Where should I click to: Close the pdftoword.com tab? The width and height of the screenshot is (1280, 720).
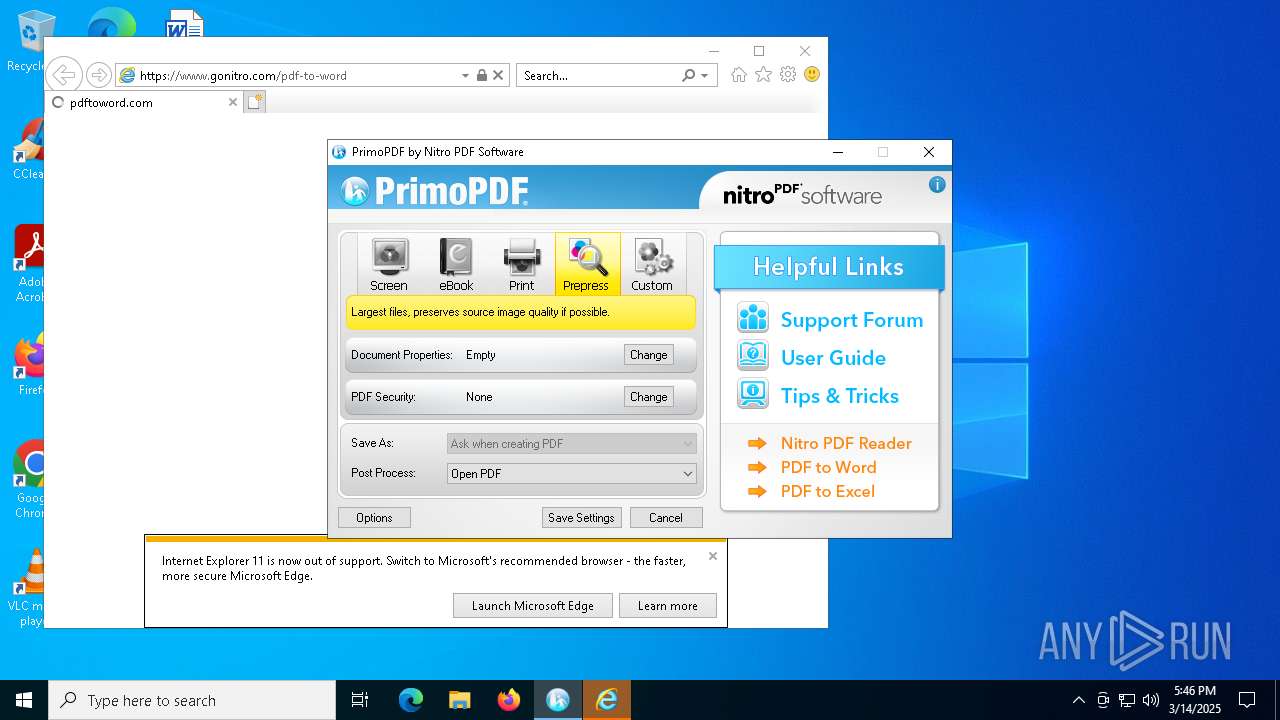[233, 102]
